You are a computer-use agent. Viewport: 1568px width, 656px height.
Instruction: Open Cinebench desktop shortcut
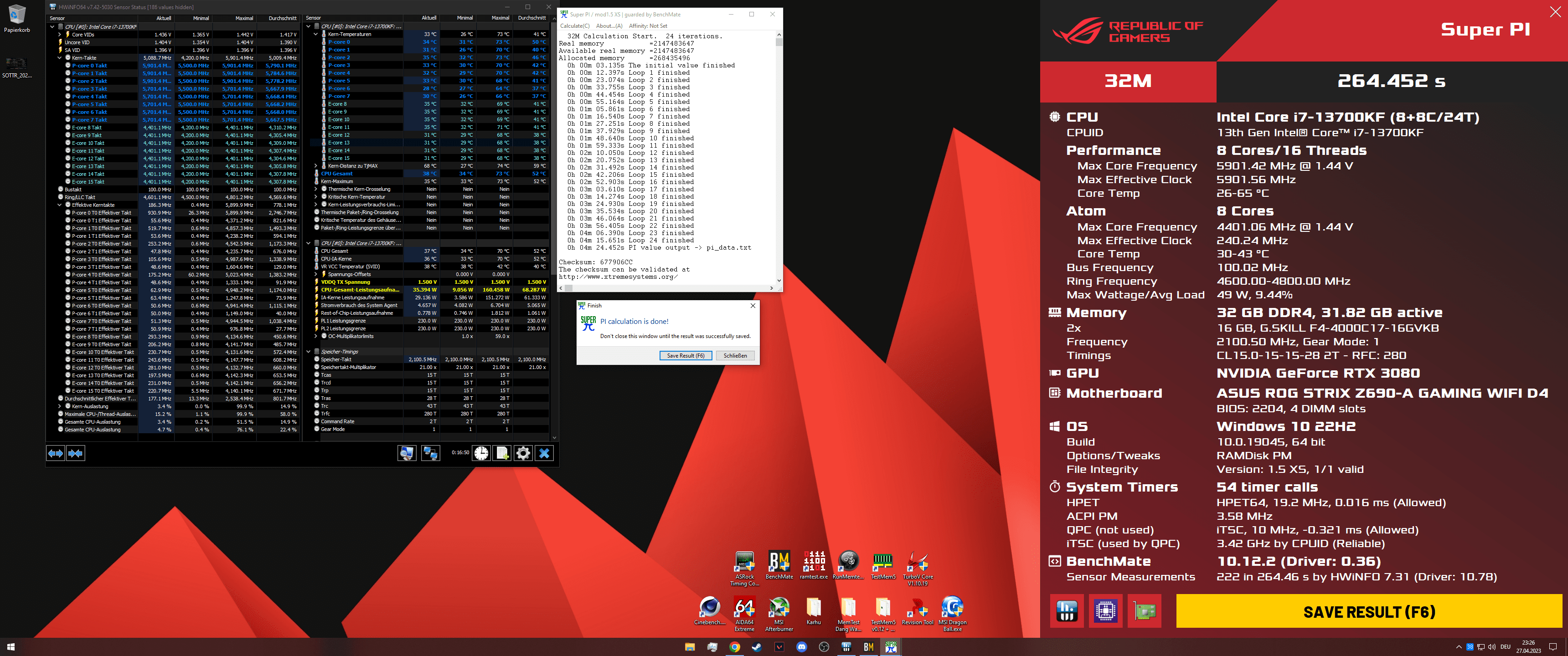710,610
